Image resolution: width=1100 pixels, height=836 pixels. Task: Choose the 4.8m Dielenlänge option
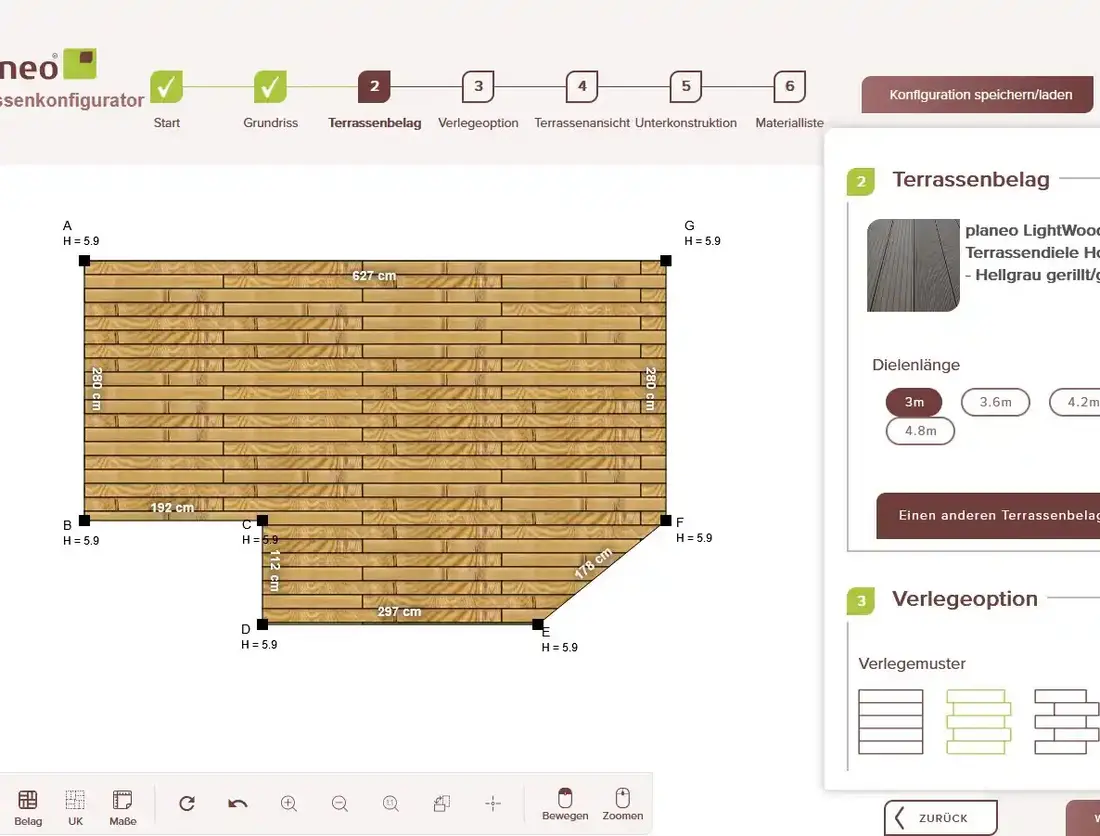tap(920, 431)
